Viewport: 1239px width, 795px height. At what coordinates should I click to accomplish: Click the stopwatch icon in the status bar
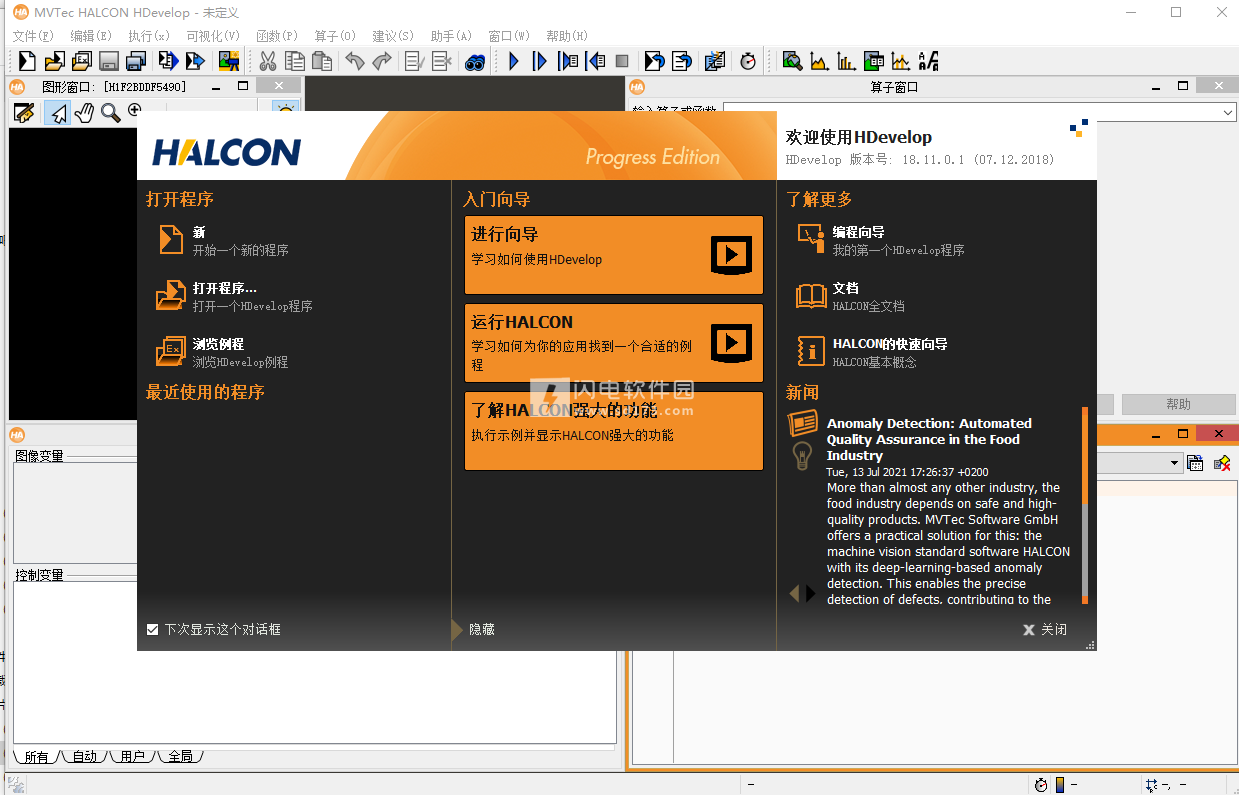tap(1041, 785)
